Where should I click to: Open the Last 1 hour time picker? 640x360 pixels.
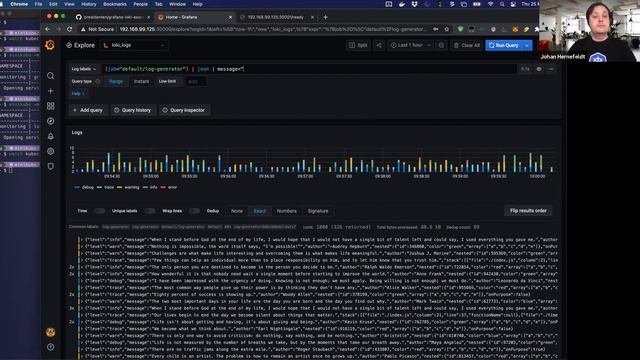tap(410, 45)
